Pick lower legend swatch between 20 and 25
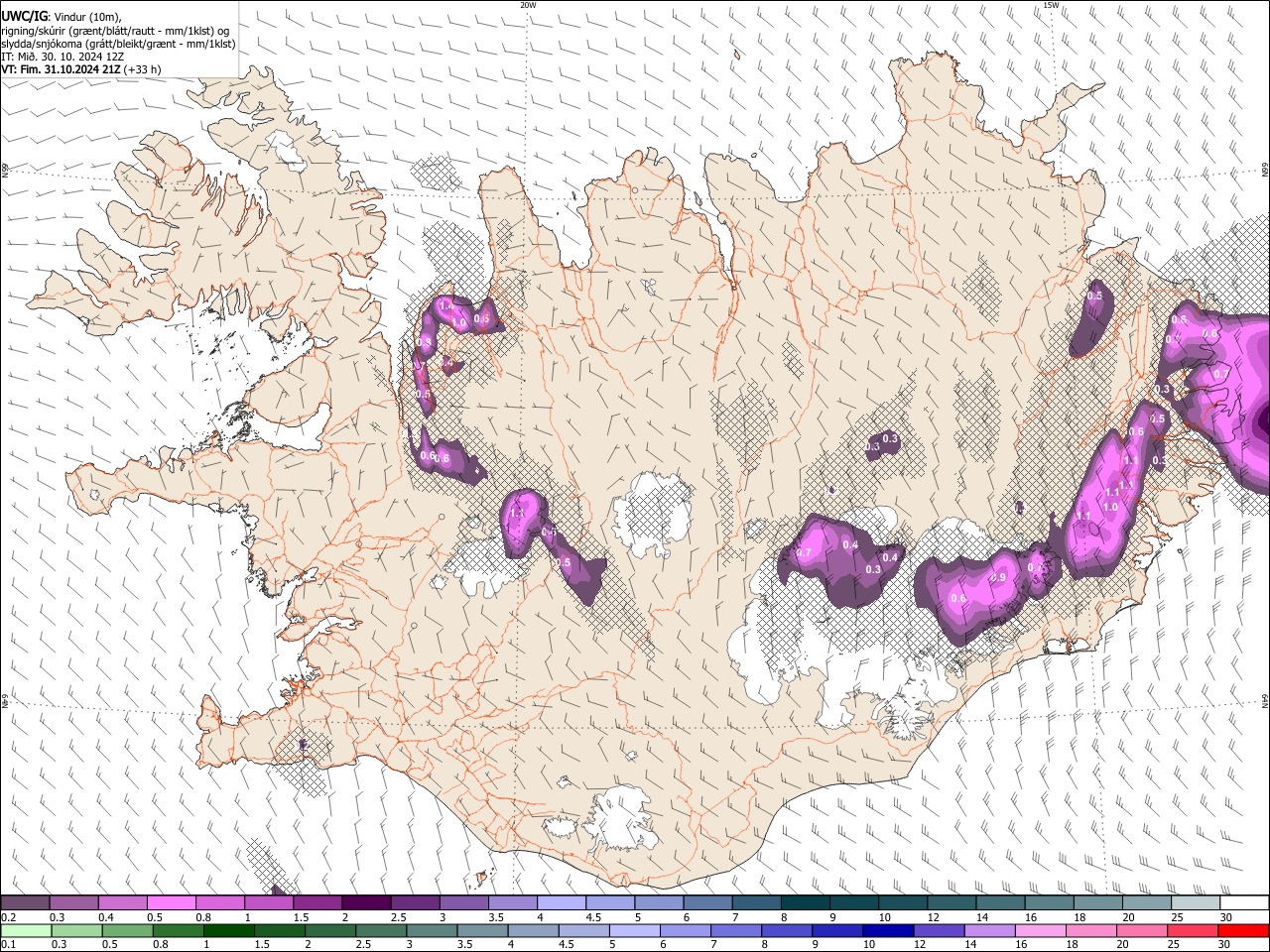This screenshot has width=1270, height=952. (1141, 930)
